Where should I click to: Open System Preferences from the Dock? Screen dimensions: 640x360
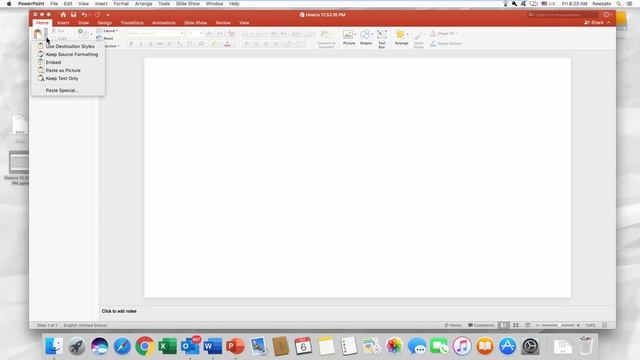tap(530, 346)
